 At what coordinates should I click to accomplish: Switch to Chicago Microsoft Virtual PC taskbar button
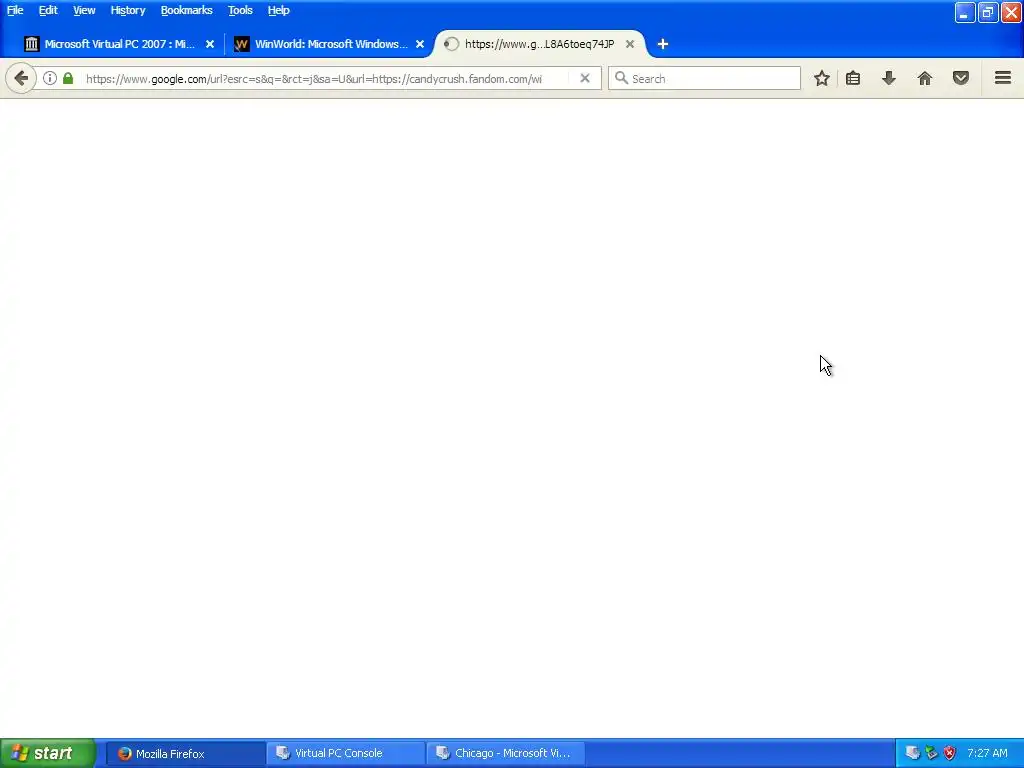506,754
